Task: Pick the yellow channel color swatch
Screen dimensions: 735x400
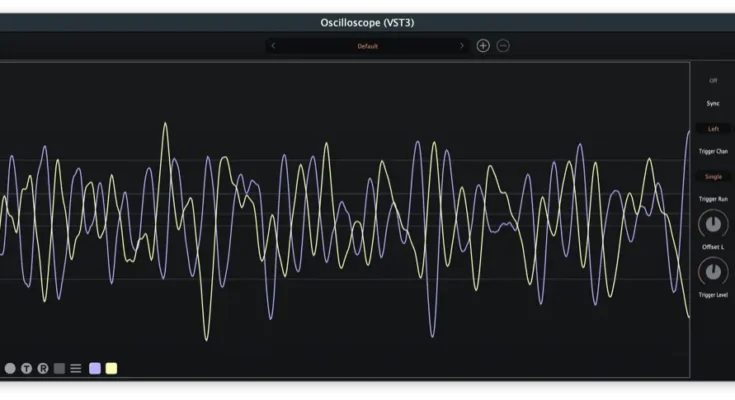Action: [112, 369]
